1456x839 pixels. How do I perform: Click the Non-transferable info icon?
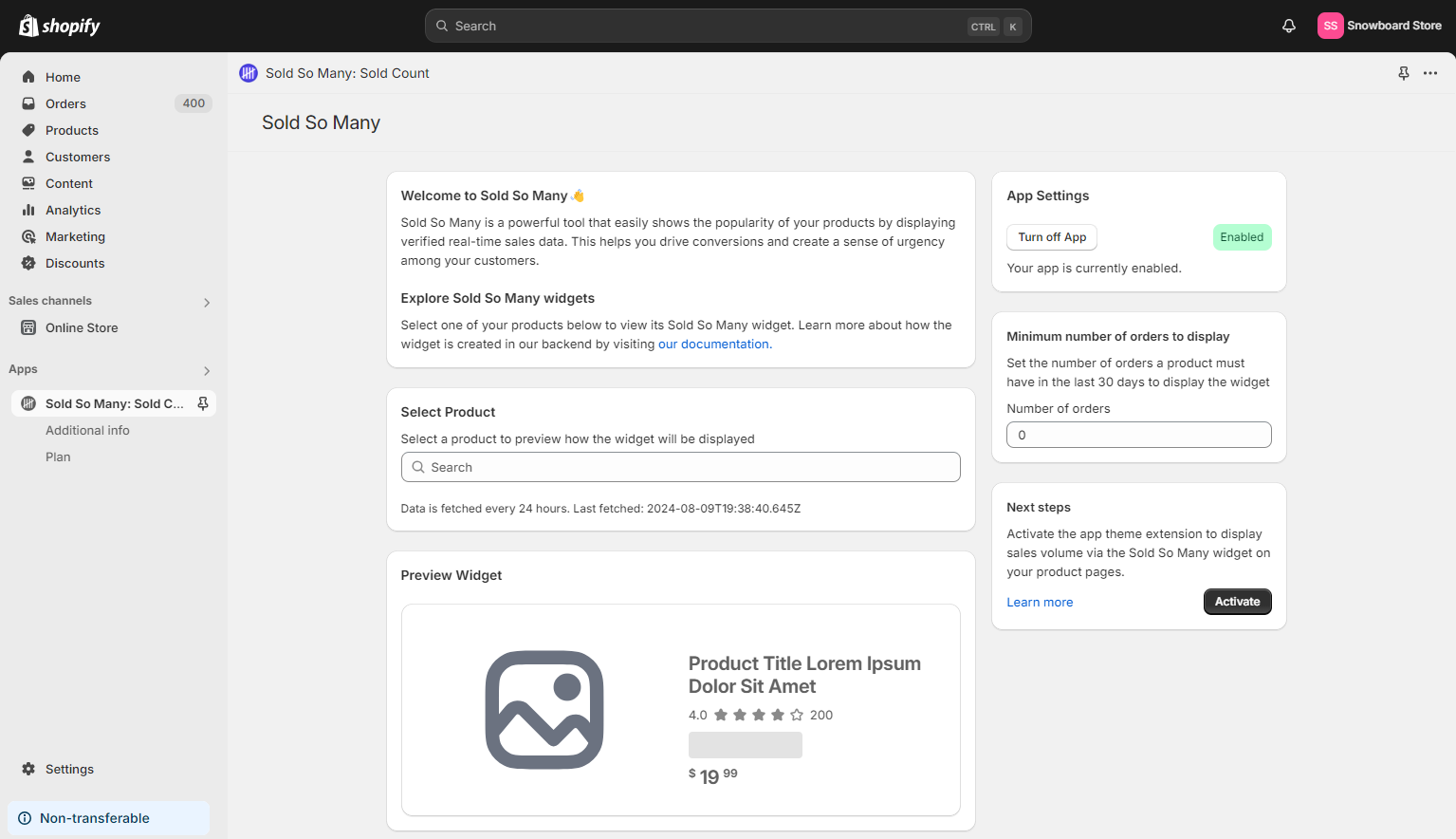(25, 818)
